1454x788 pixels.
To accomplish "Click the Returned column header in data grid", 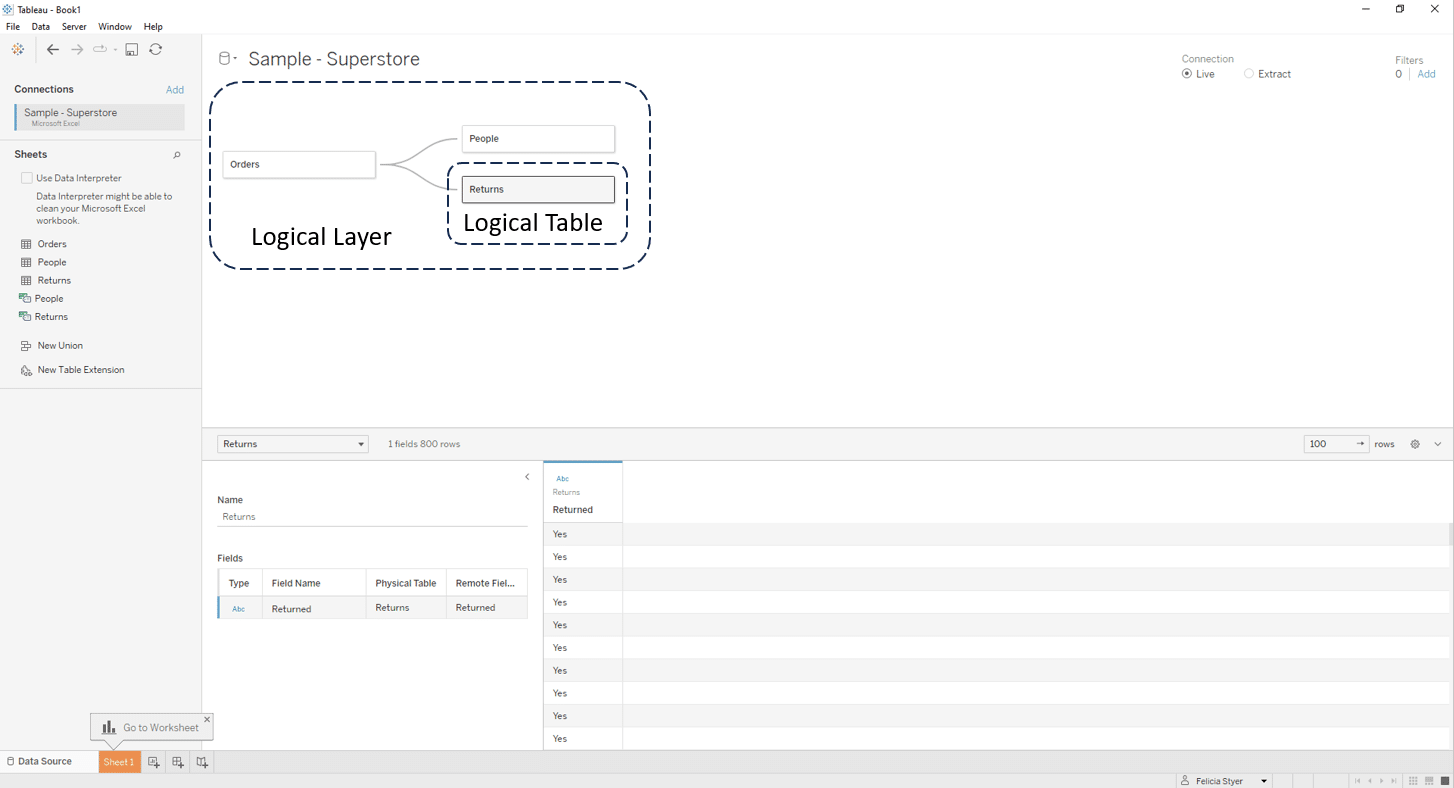I will tap(573, 510).
